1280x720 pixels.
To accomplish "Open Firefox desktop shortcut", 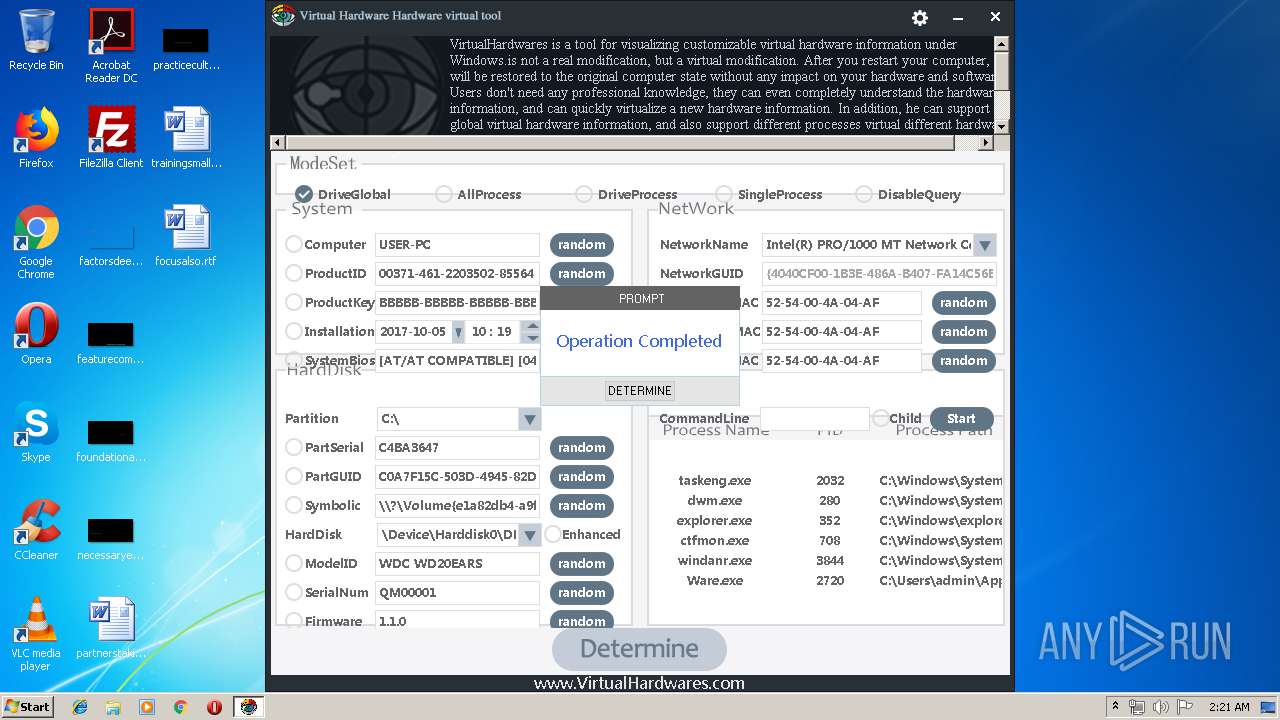I will [36, 138].
